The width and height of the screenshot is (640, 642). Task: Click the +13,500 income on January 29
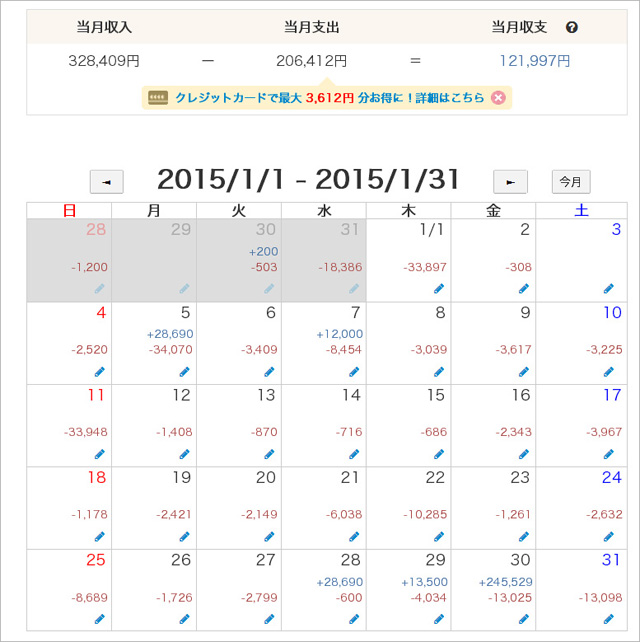click(425, 582)
